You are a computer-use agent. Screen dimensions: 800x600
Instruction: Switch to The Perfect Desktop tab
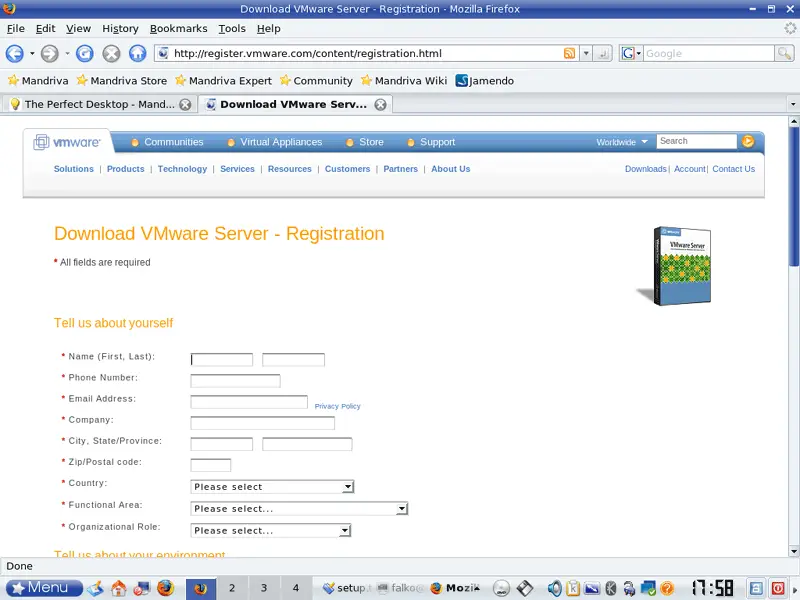point(99,105)
